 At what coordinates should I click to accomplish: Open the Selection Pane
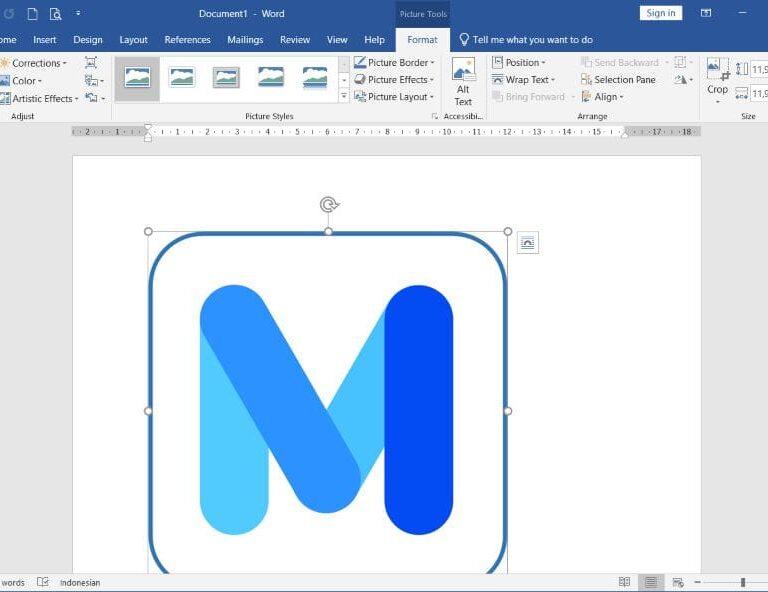(618, 80)
